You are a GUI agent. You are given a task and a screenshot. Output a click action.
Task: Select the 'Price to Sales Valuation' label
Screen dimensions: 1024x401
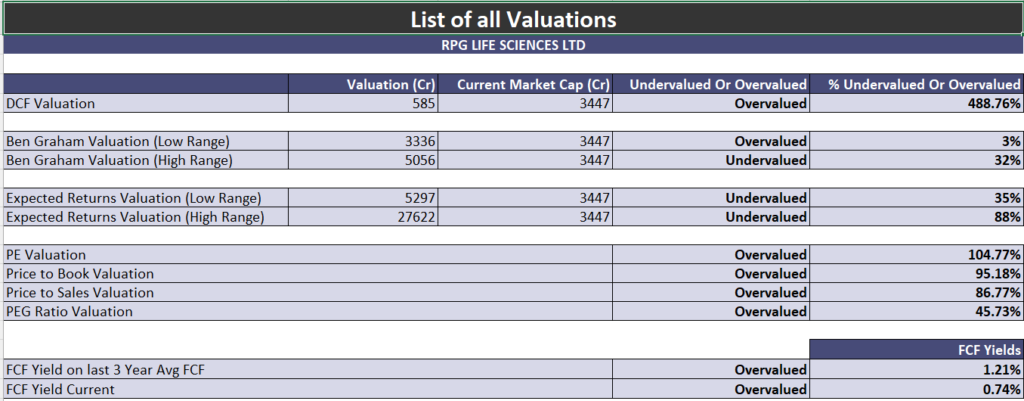[x=308, y=293]
